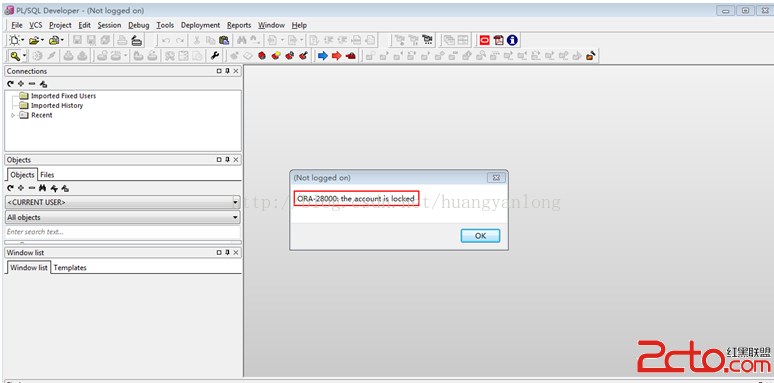
Task: Pin the Connections panel
Action: [227, 71]
